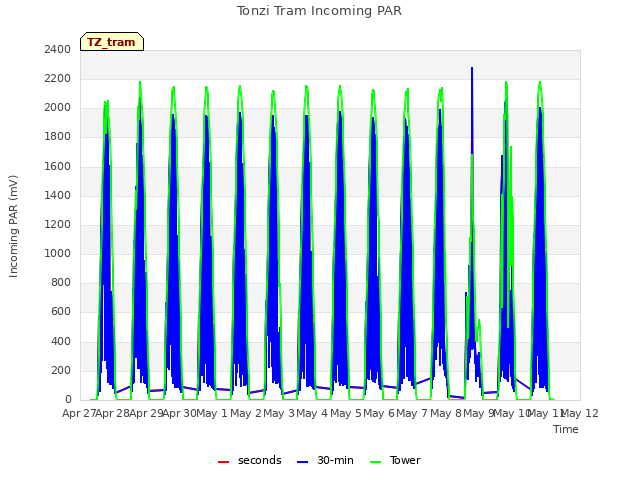Toggle the 'seconds' legend entry

tap(250, 460)
